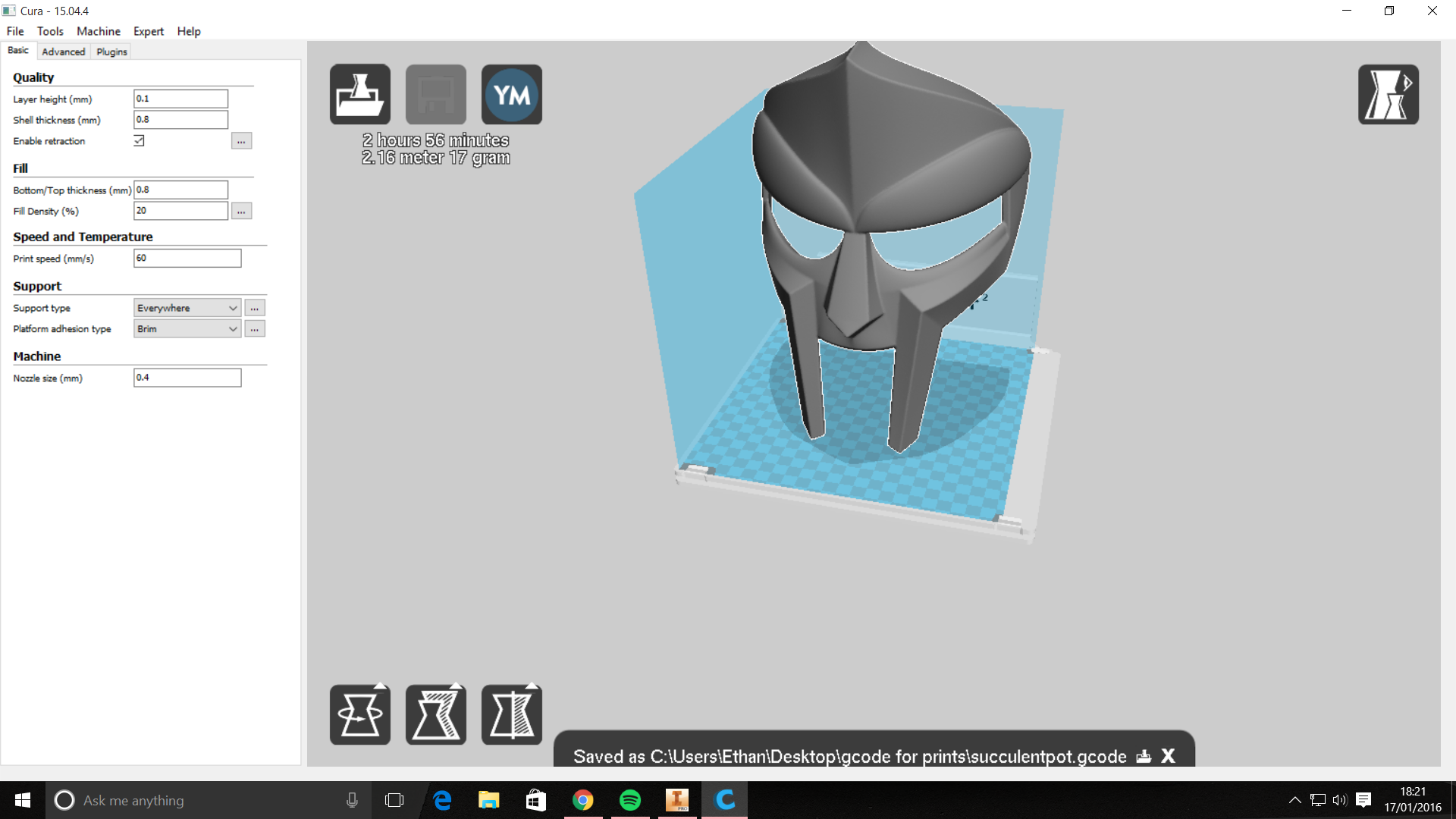
Task: Open Platform adhesion settings ellipsis button
Action: pos(255,329)
